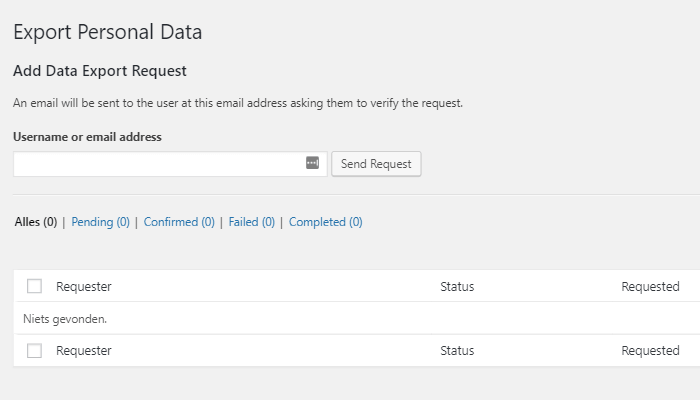Click the Add Data Export Request heading

(x=100, y=71)
